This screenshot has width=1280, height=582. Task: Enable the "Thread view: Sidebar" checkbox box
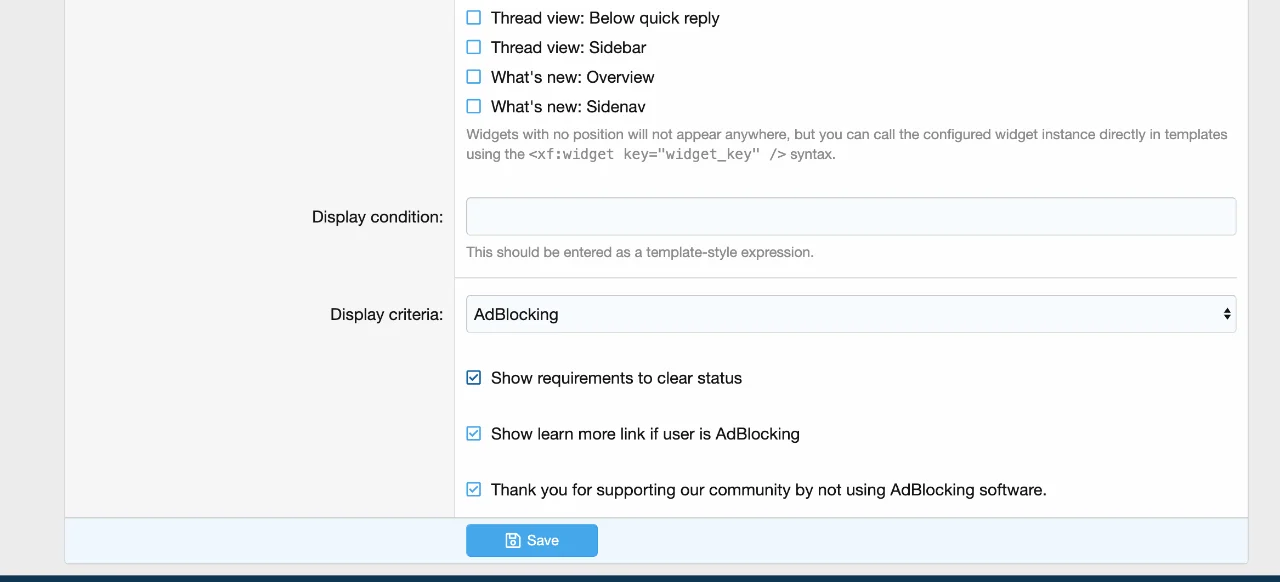click(x=474, y=47)
